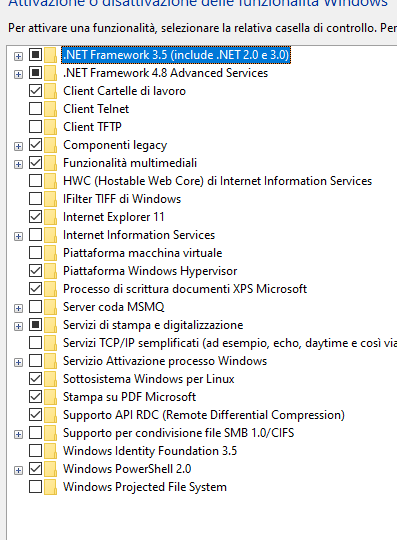Check Windows Identity Foundation 3.5 box

35,450
